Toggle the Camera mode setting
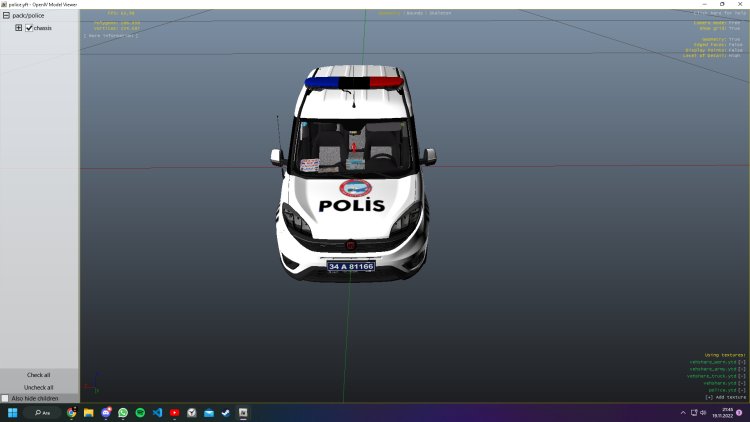 pos(717,22)
